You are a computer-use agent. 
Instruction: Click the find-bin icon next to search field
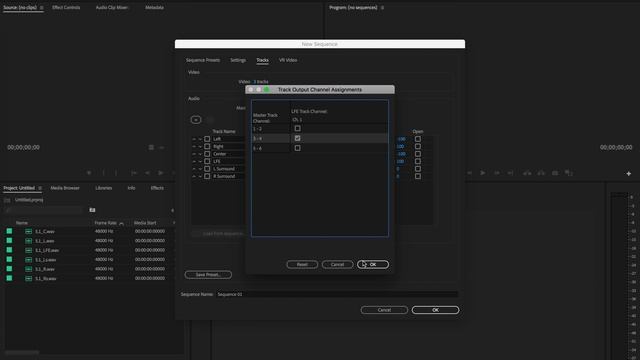[x=92, y=210]
